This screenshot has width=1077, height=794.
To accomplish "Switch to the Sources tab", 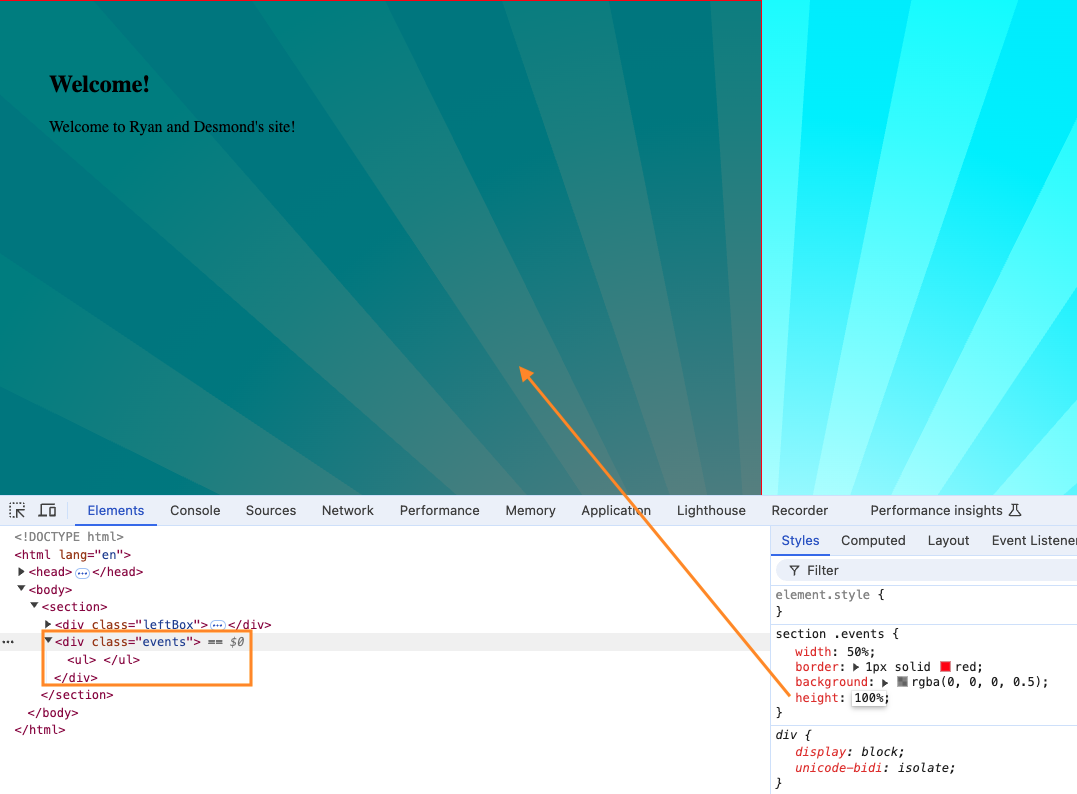I will [271, 510].
